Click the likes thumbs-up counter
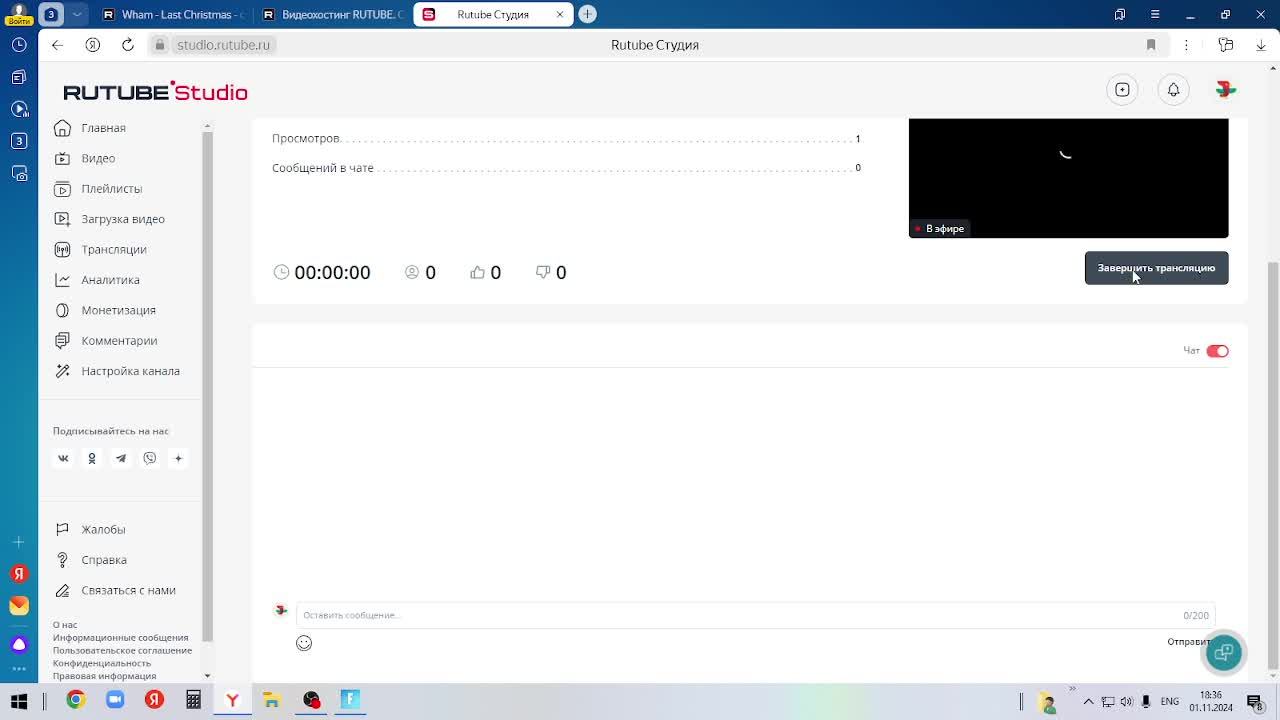 (x=485, y=272)
